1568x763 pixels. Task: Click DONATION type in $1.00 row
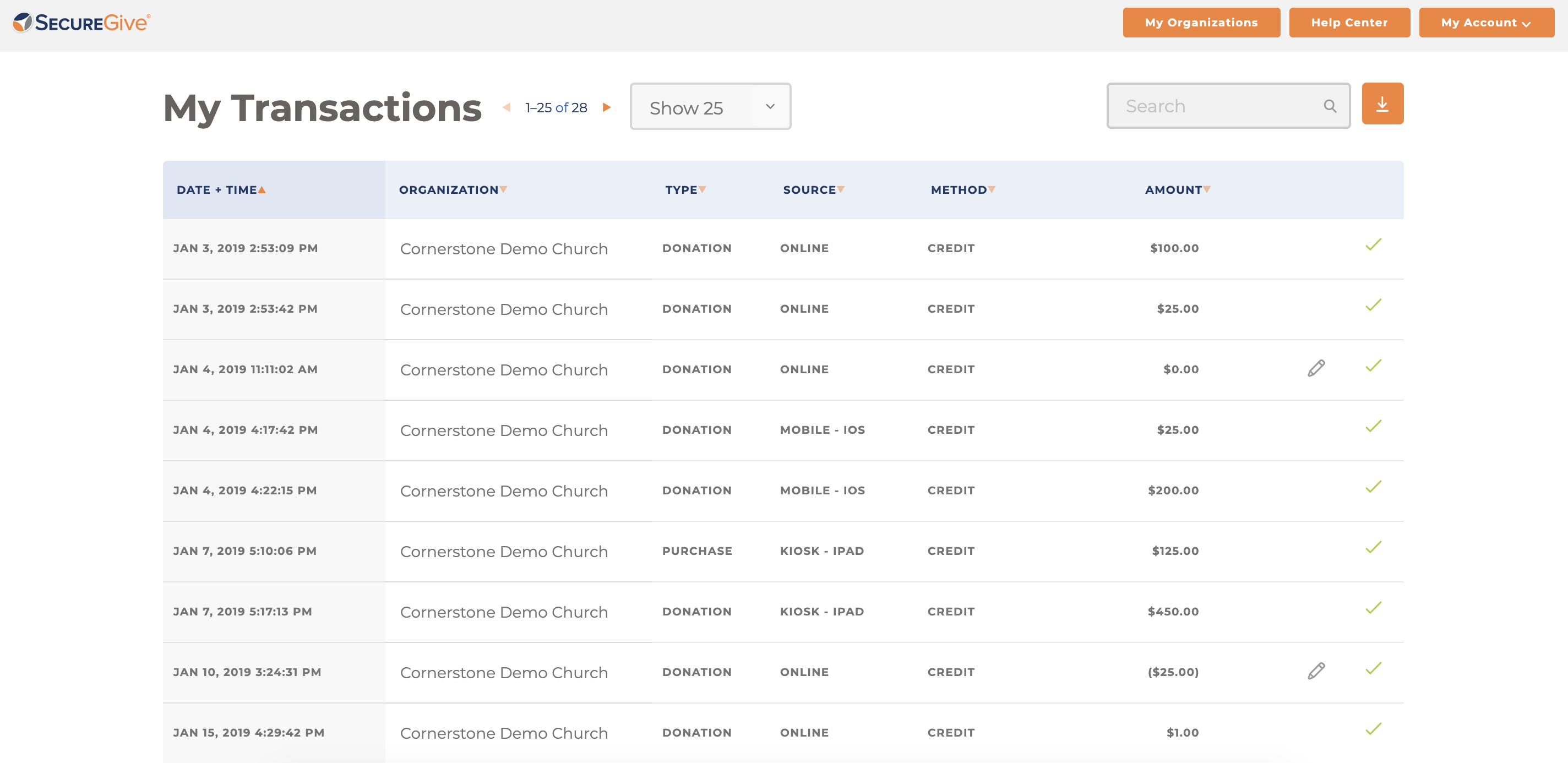click(x=697, y=733)
